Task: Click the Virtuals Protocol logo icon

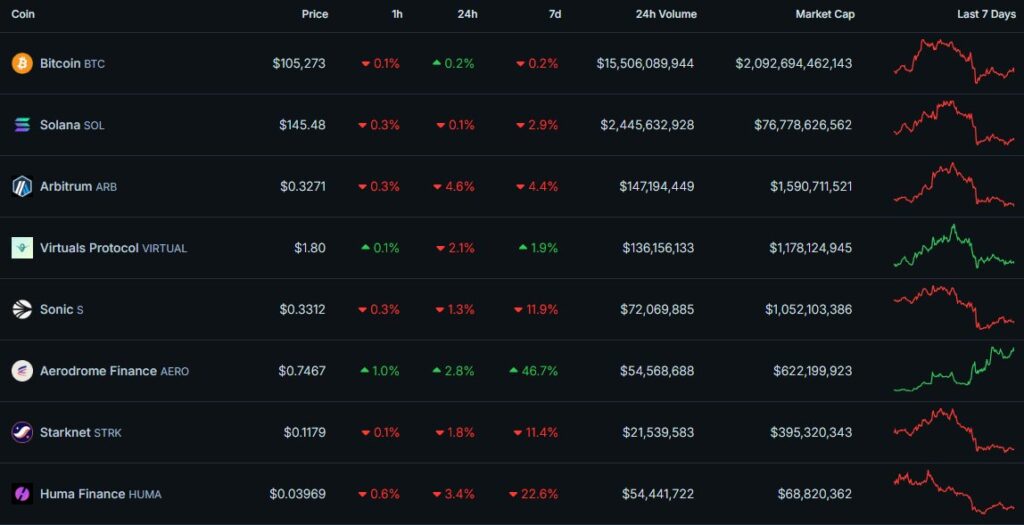Action: (22, 248)
